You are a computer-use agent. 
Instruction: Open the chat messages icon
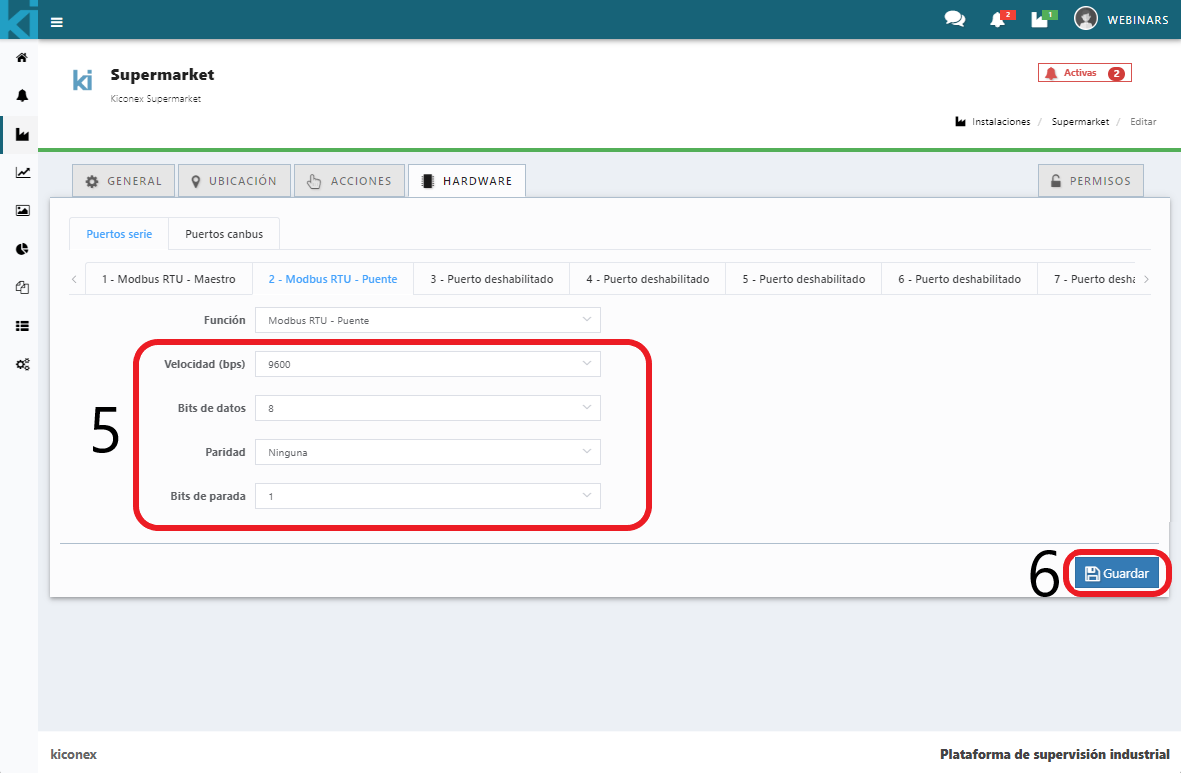[954, 20]
